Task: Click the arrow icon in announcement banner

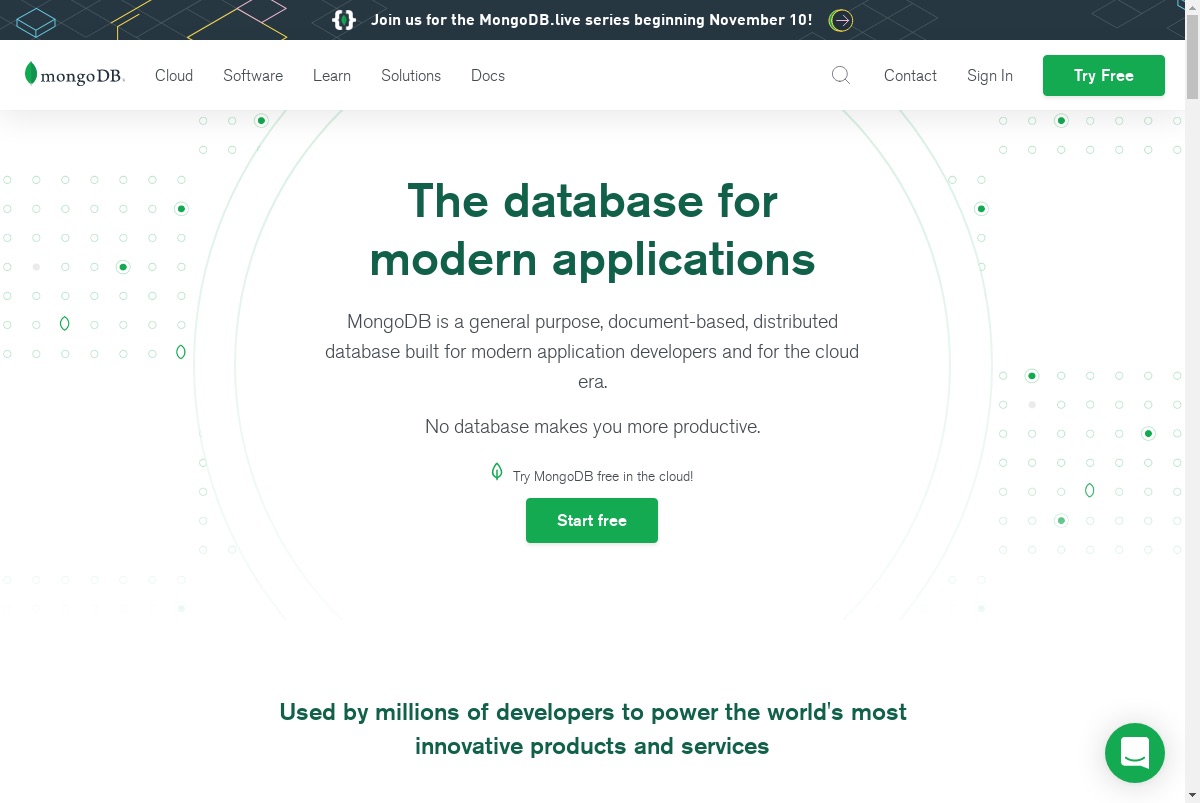Action: pos(843,20)
